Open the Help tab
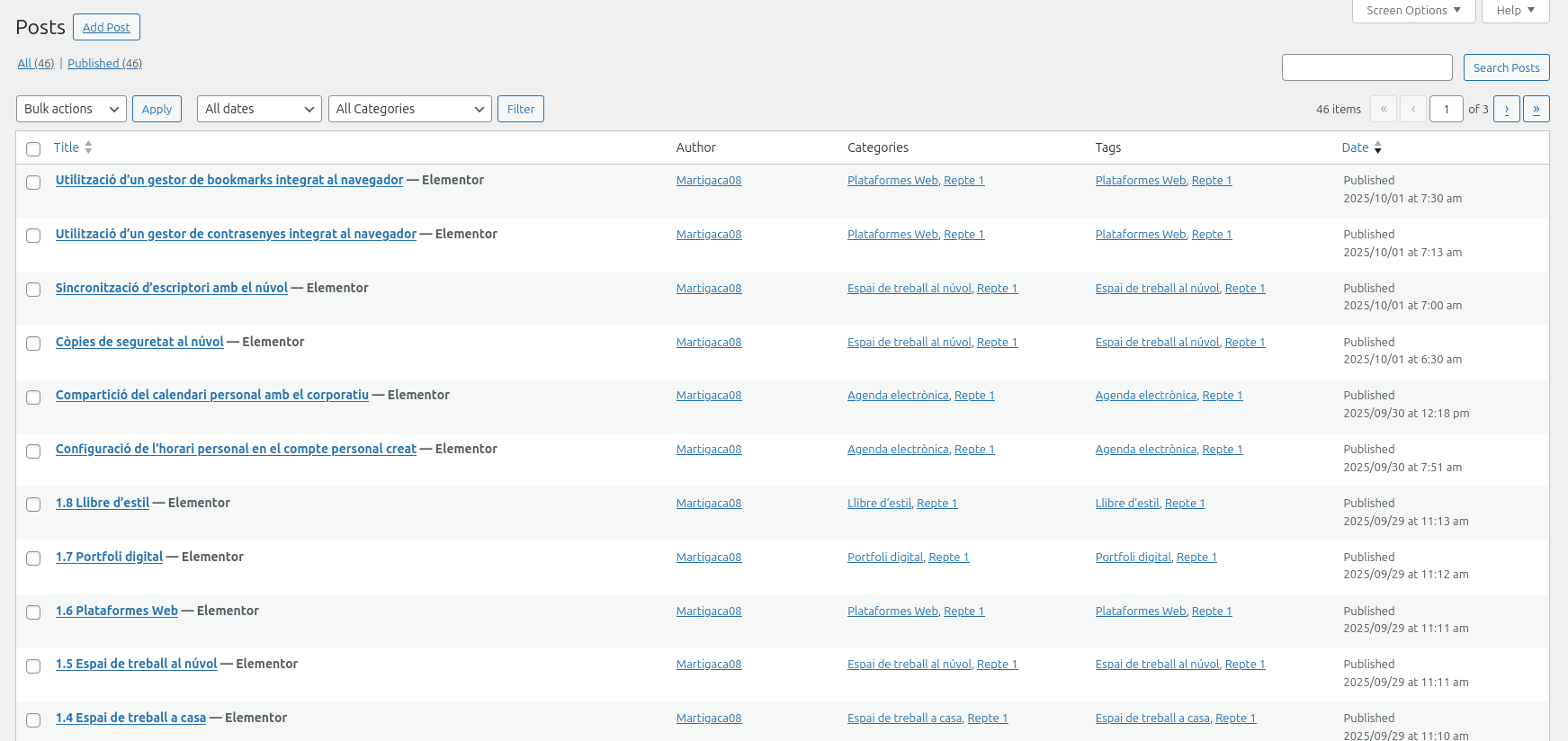This screenshot has height=741, width=1568. (1515, 11)
